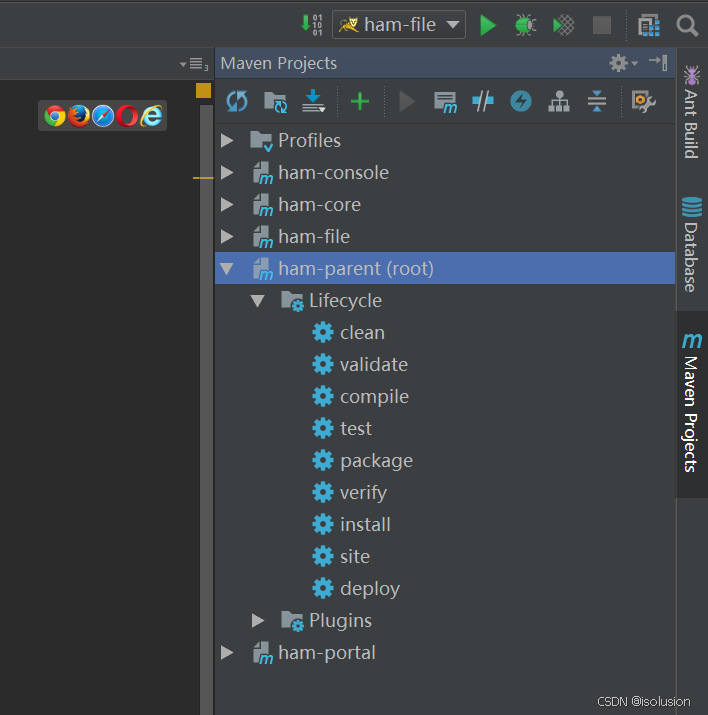Expand the ham-portal module
The image size is (708, 715).
tap(227, 653)
